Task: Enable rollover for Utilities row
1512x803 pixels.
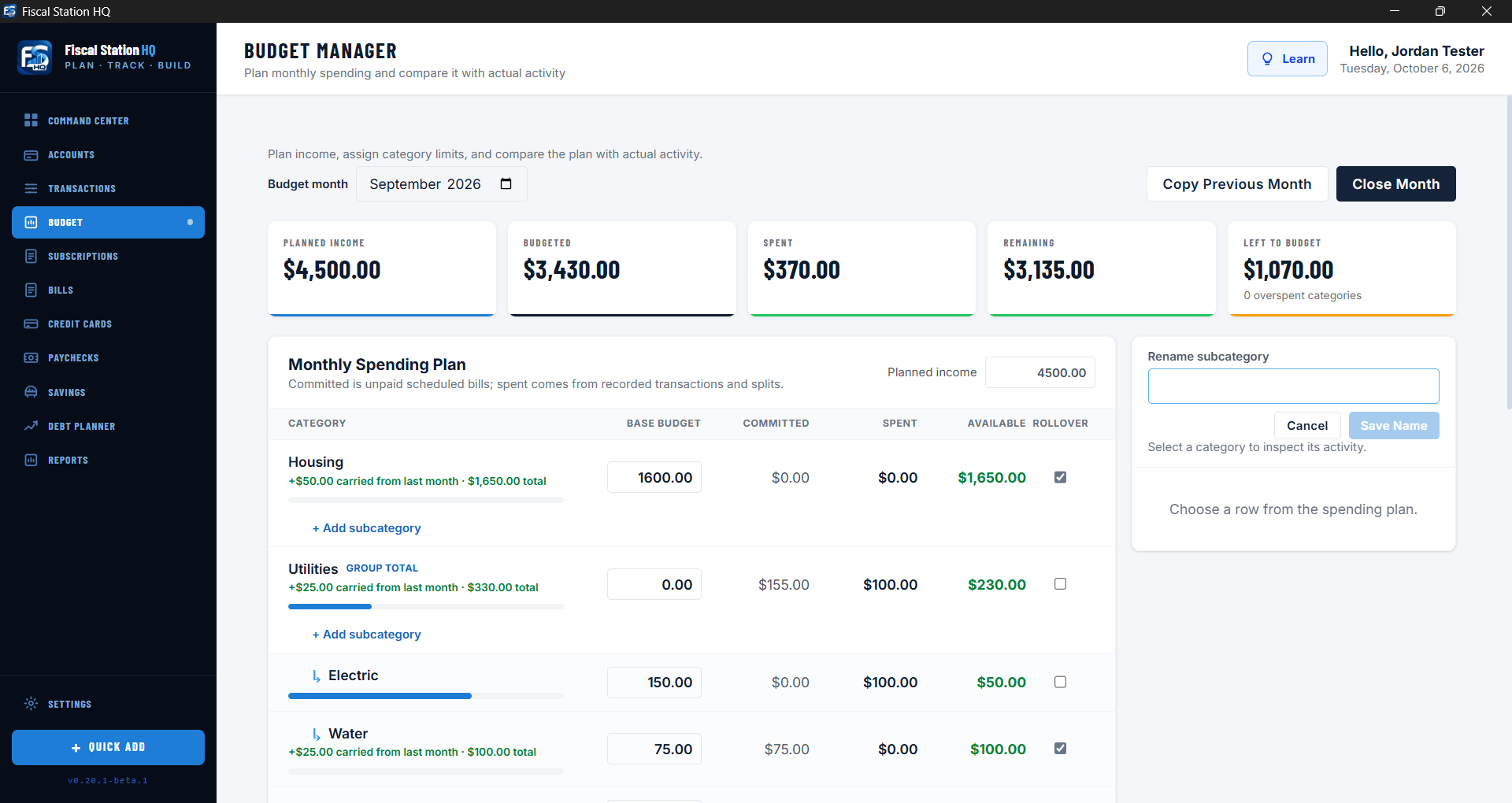Action: pyautogui.click(x=1060, y=584)
